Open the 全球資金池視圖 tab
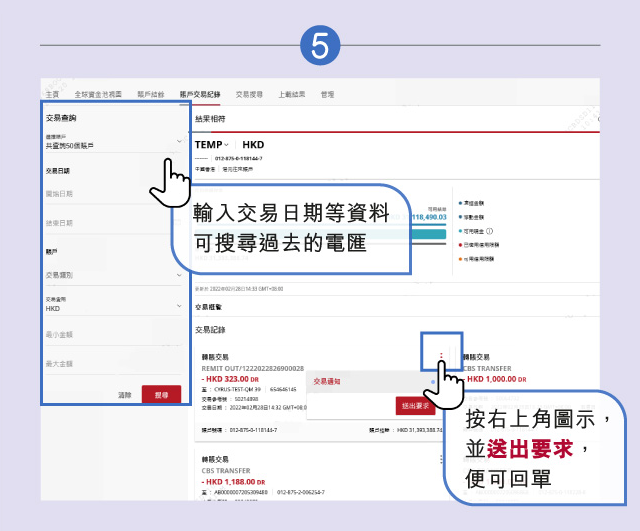The image size is (640, 531). (98, 93)
